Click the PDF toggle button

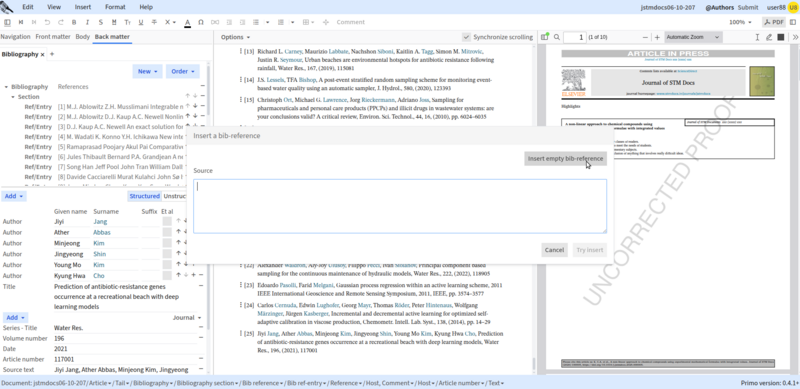click(774, 22)
